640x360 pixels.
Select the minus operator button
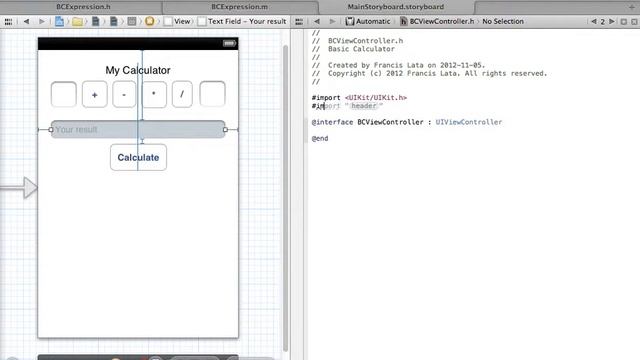124,94
